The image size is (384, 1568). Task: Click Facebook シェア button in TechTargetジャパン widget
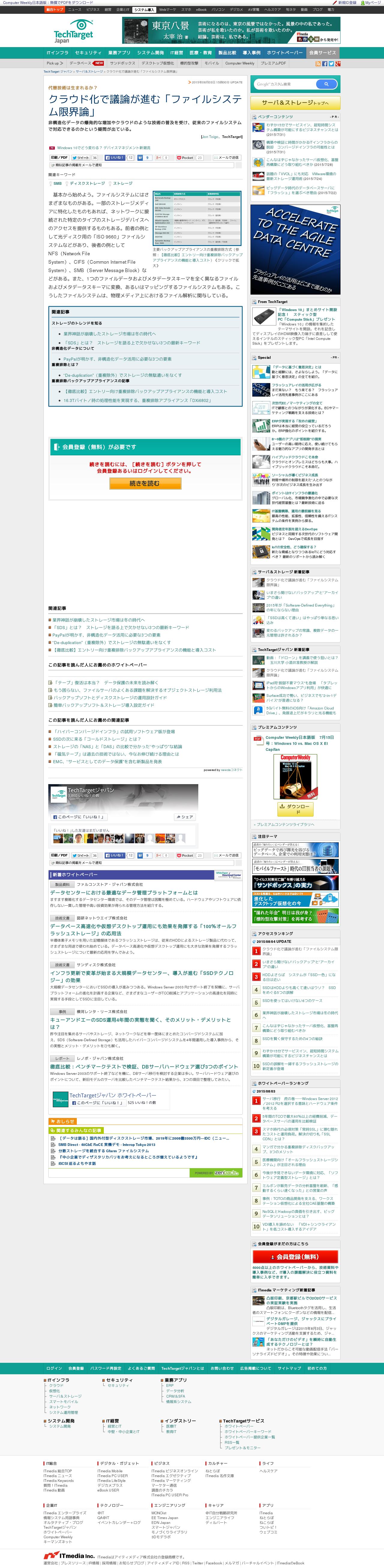[184, 817]
